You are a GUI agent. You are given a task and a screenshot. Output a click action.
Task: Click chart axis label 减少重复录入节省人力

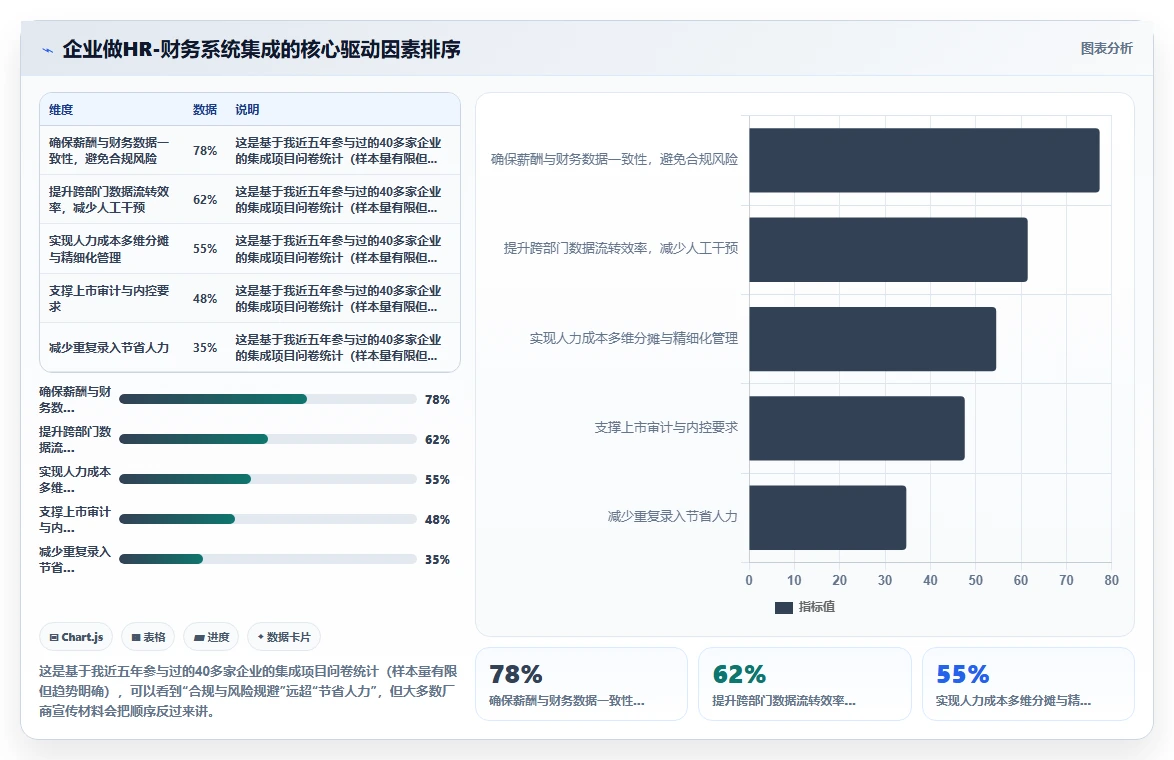tap(672, 517)
